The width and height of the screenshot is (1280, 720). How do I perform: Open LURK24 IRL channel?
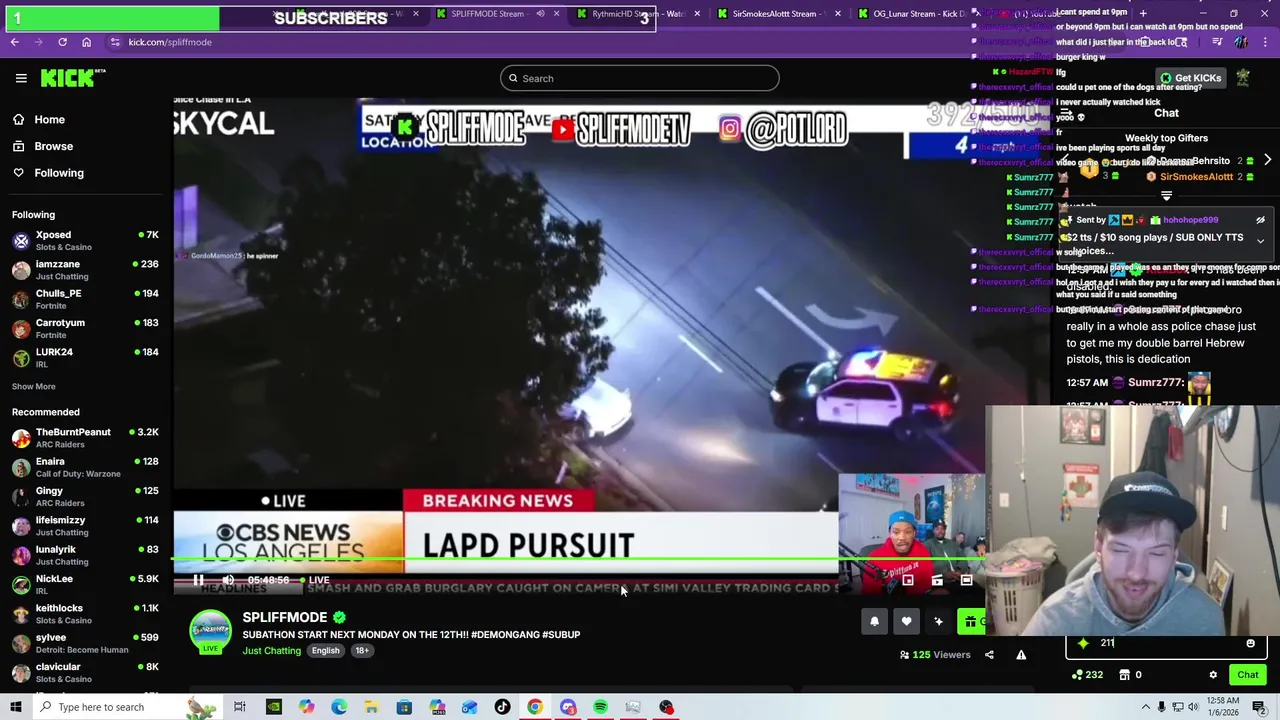pos(86,357)
